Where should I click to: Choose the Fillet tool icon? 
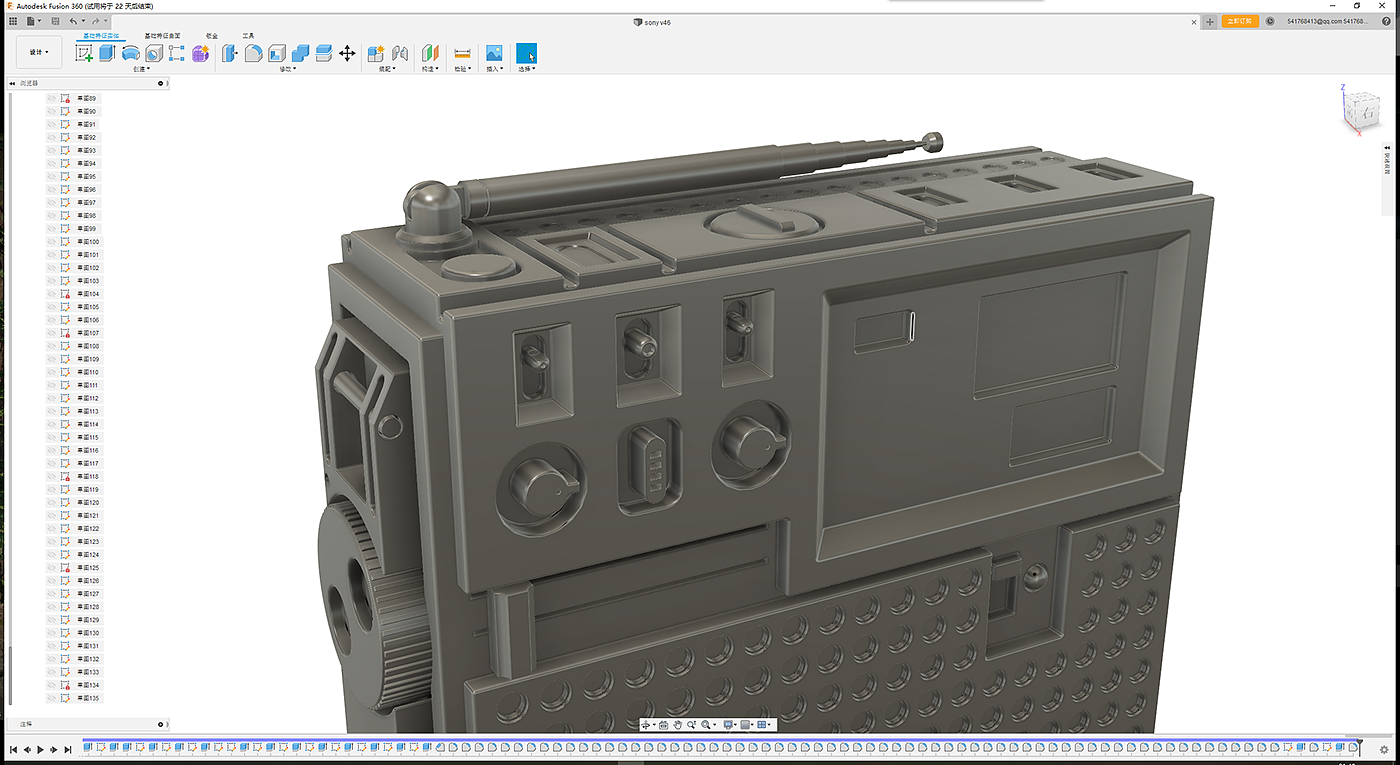point(254,53)
